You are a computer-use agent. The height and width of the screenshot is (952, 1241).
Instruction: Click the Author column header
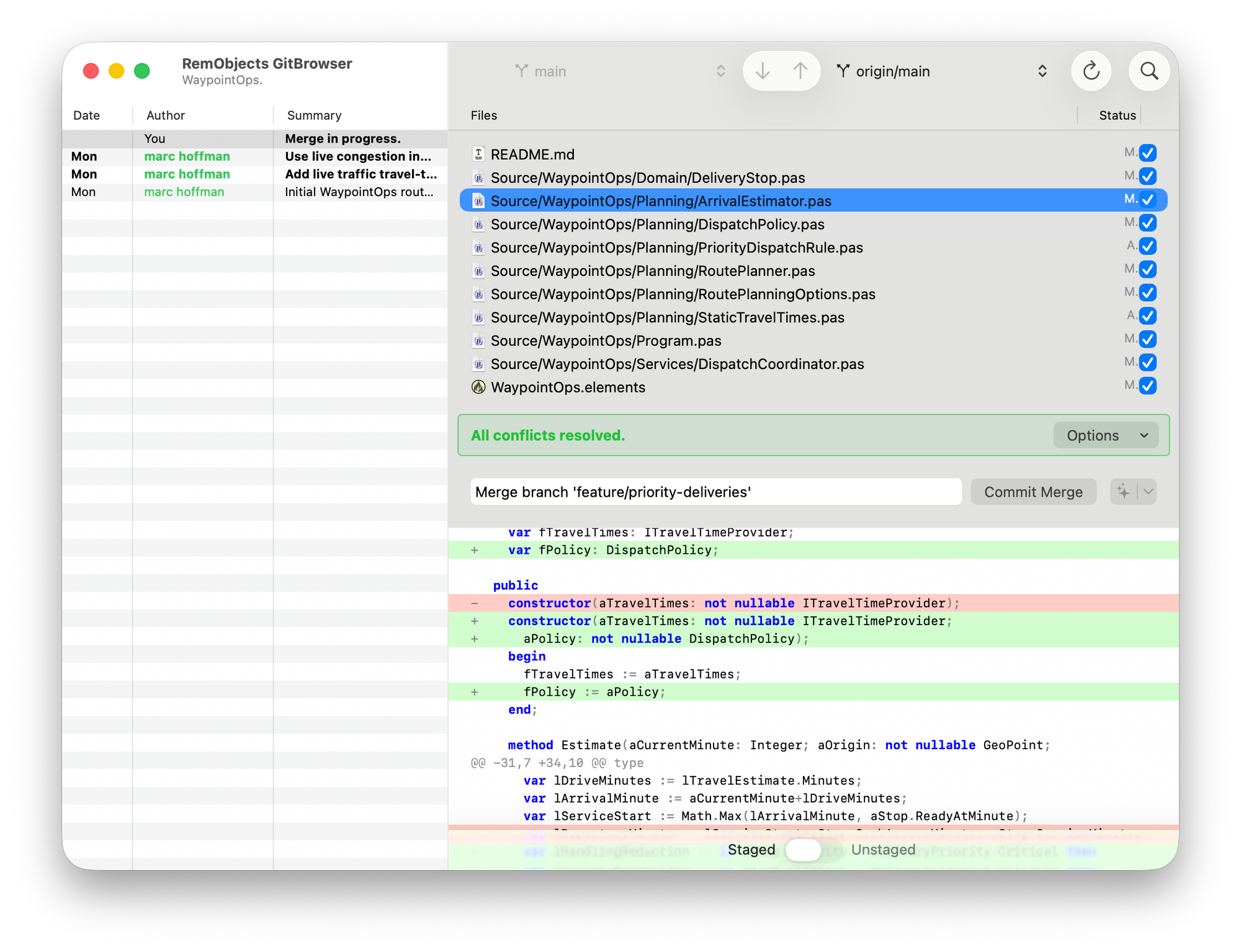point(166,115)
